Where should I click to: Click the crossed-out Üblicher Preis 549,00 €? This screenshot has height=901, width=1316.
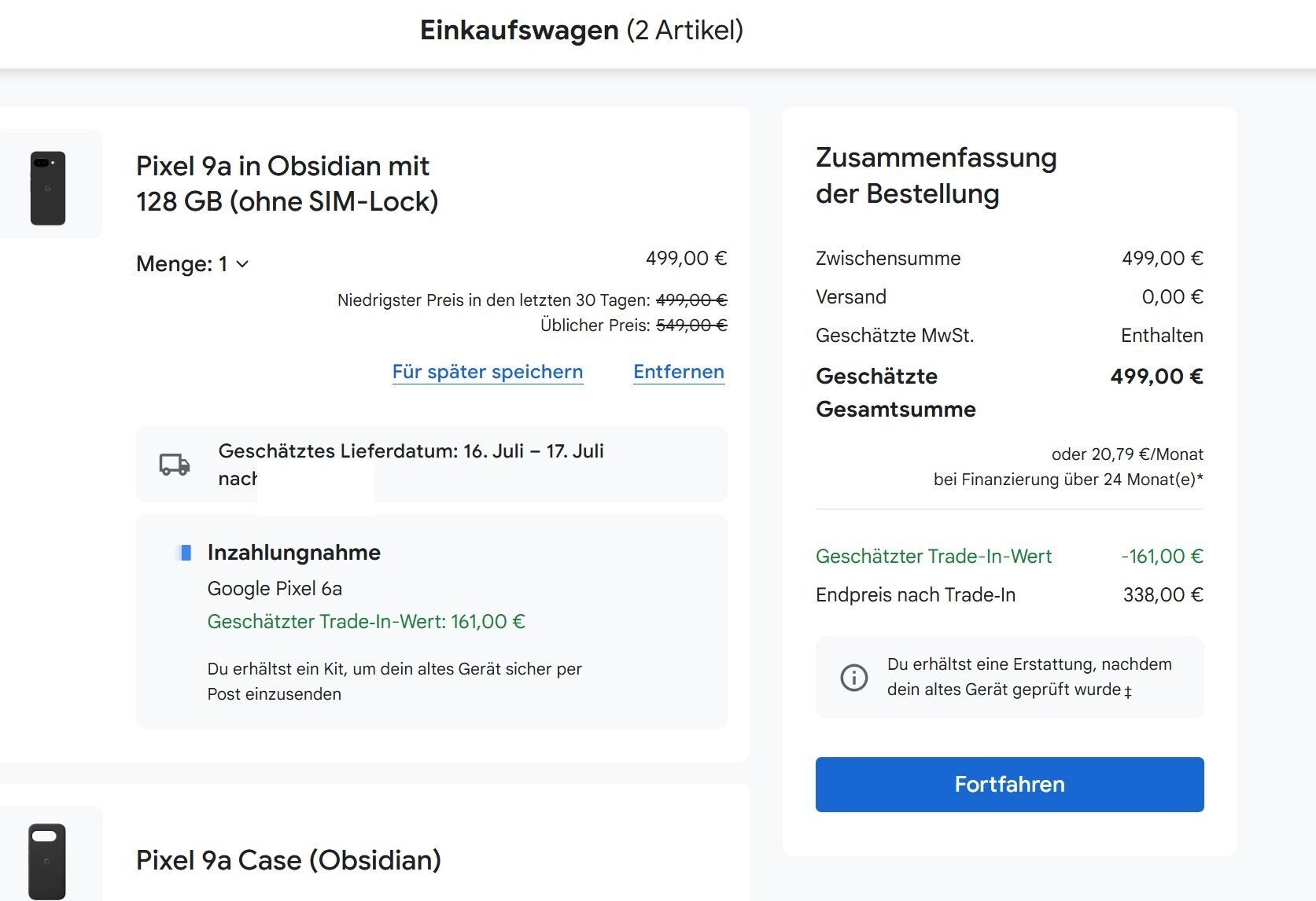click(691, 325)
